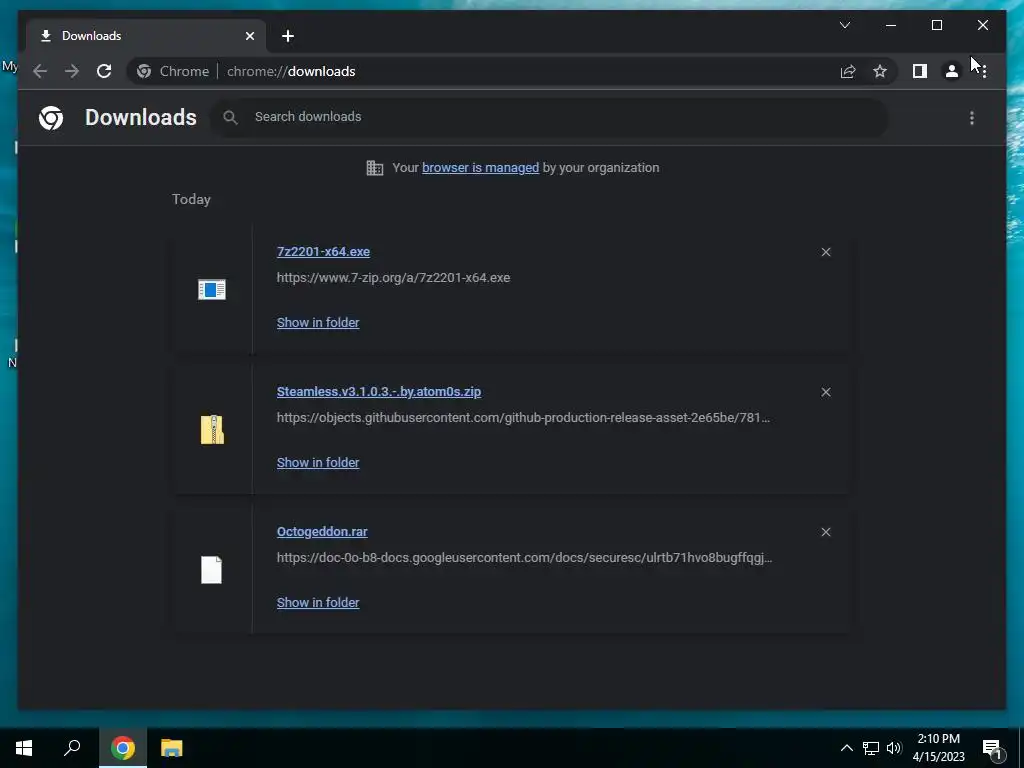The width and height of the screenshot is (1024, 768).
Task: Open the Downloads page more actions menu
Action: [972, 118]
